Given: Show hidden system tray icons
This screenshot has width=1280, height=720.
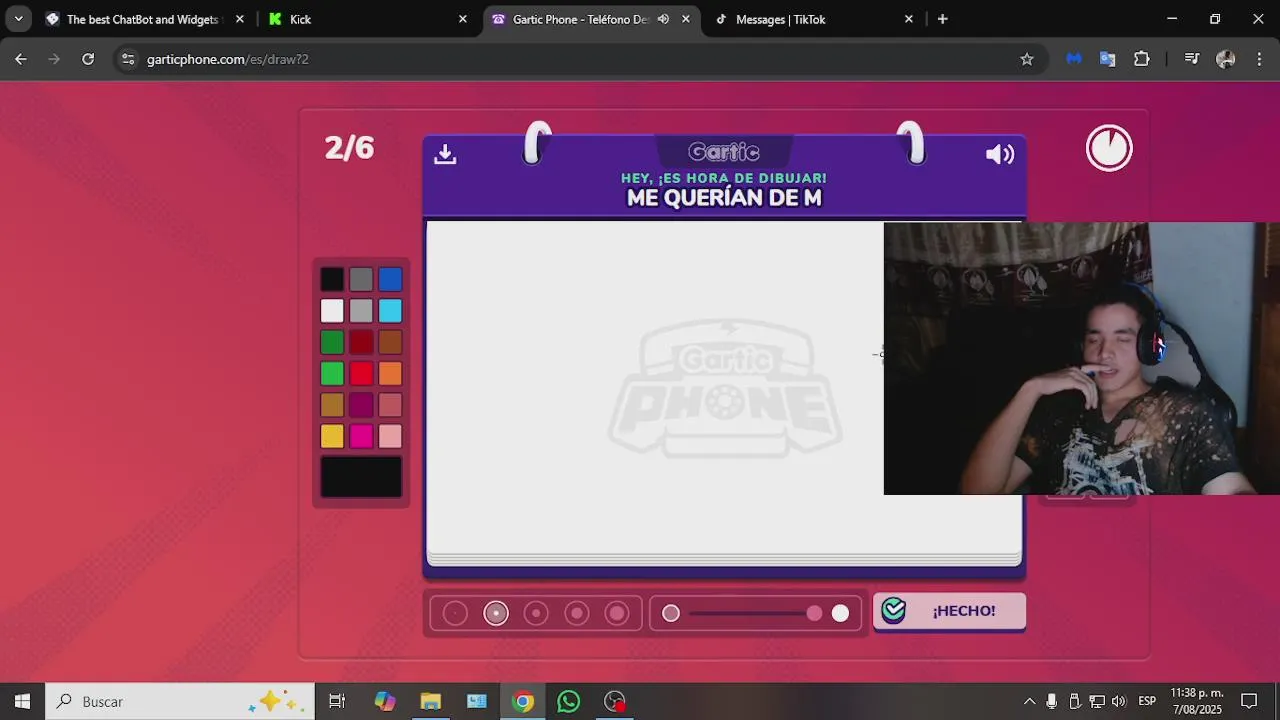Looking at the screenshot, I should coord(1029,701).
